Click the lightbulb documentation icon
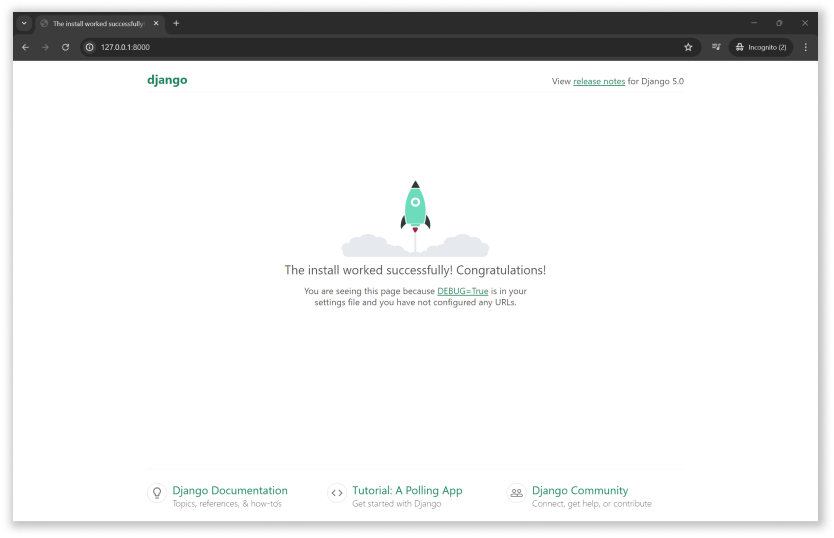The height and width of the screenshot is (538, 834). 157,493
